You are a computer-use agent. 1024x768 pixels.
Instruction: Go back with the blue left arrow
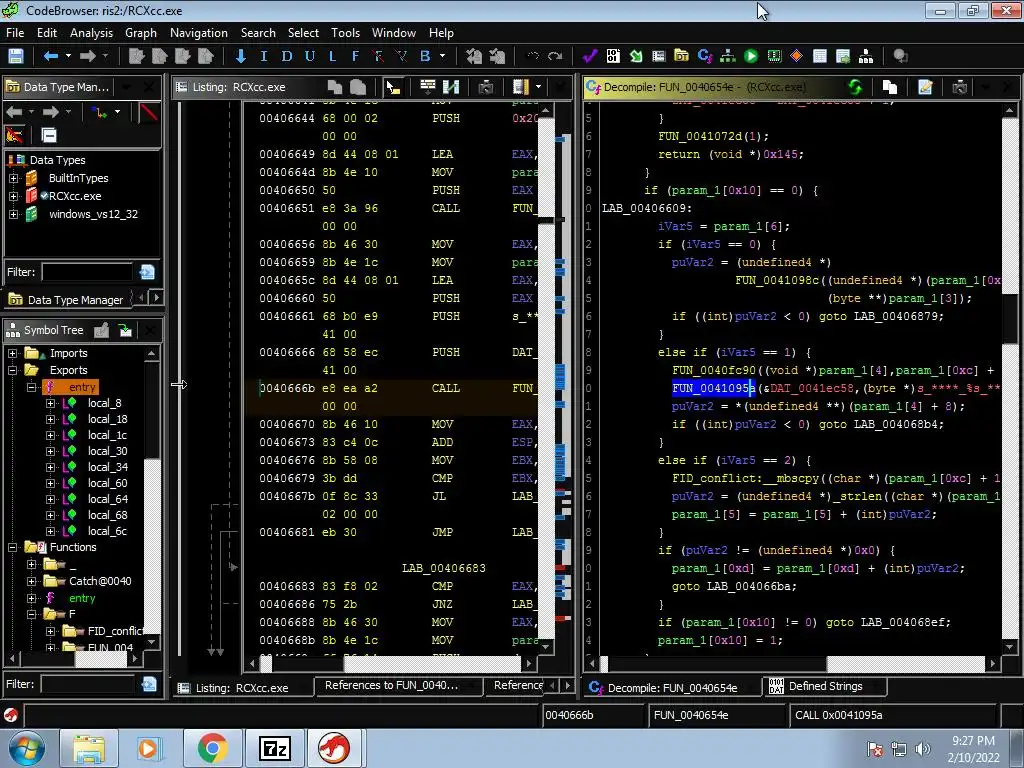coord(50,56)
